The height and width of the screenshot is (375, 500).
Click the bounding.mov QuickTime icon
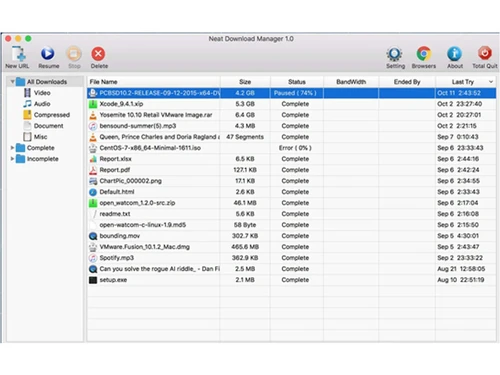click(x=93, y=236)
